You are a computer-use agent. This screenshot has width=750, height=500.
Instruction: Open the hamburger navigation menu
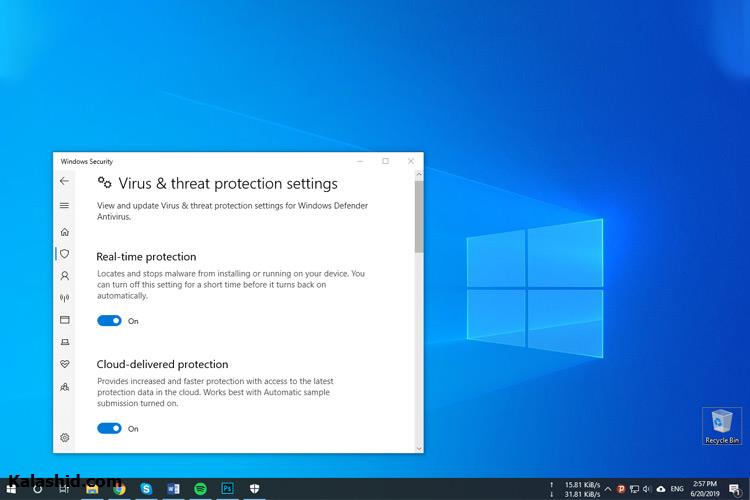65,205
